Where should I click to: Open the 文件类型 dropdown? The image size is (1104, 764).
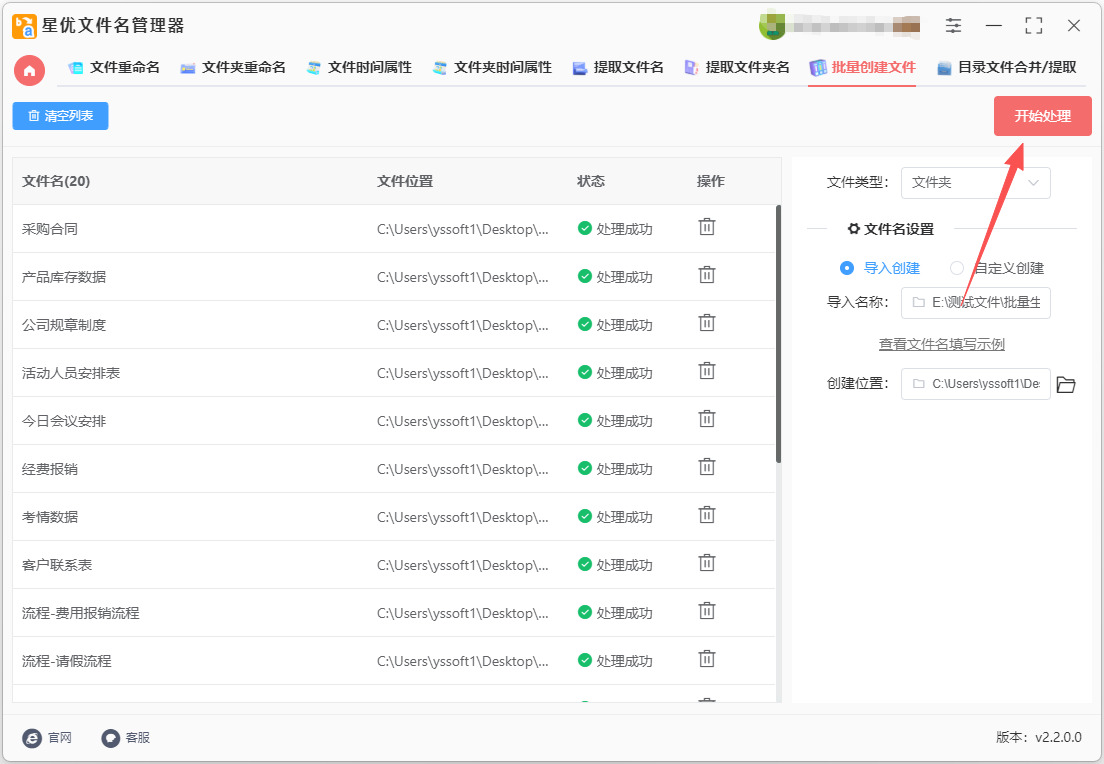pyautogui.click(x=975, y=182)
